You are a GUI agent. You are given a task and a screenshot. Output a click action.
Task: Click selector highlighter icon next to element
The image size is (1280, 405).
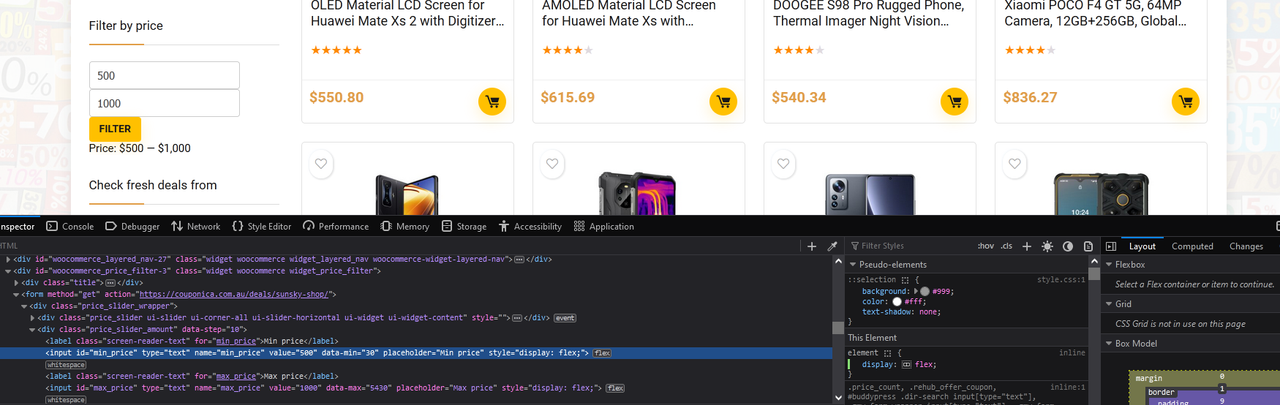(x=889, y=353)
